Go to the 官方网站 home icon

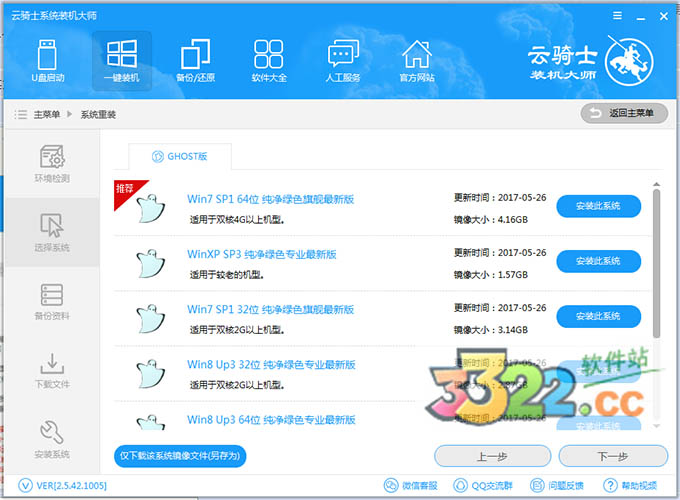coord(417,61)
